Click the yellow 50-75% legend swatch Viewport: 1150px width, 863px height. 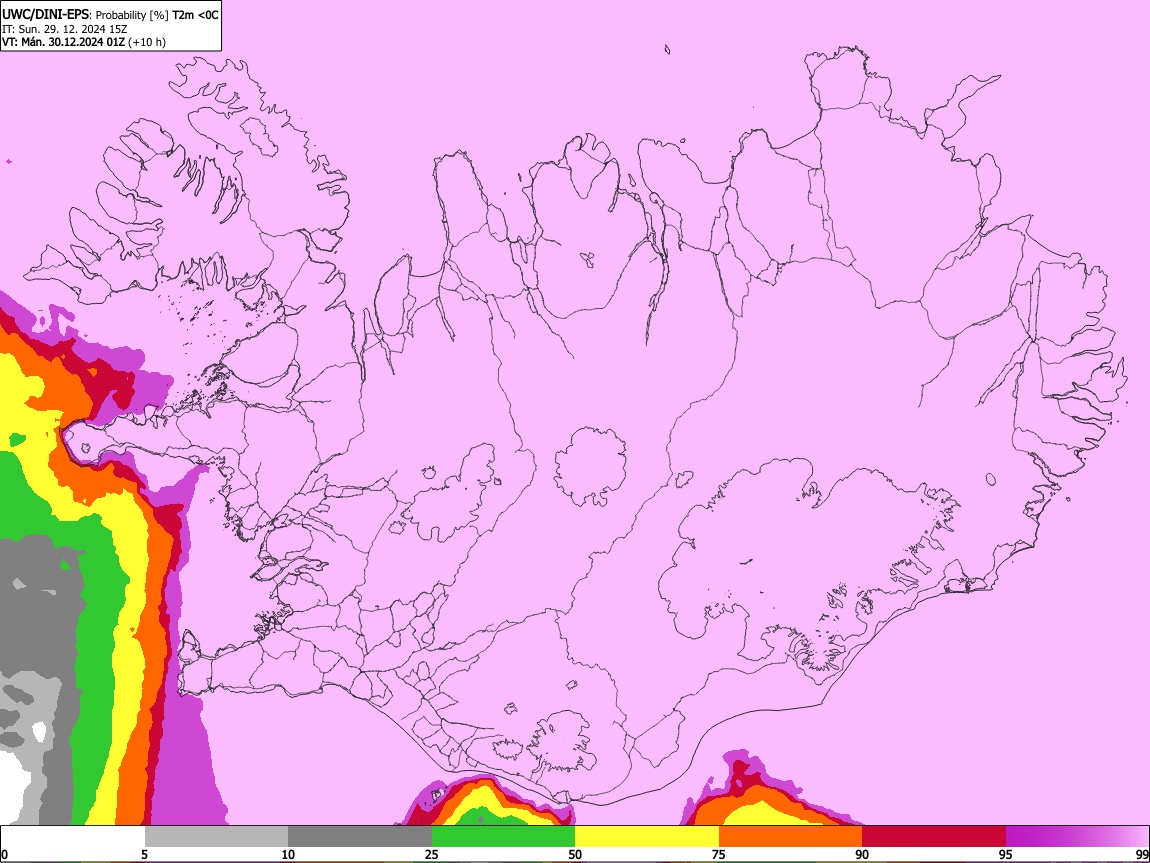647,837
